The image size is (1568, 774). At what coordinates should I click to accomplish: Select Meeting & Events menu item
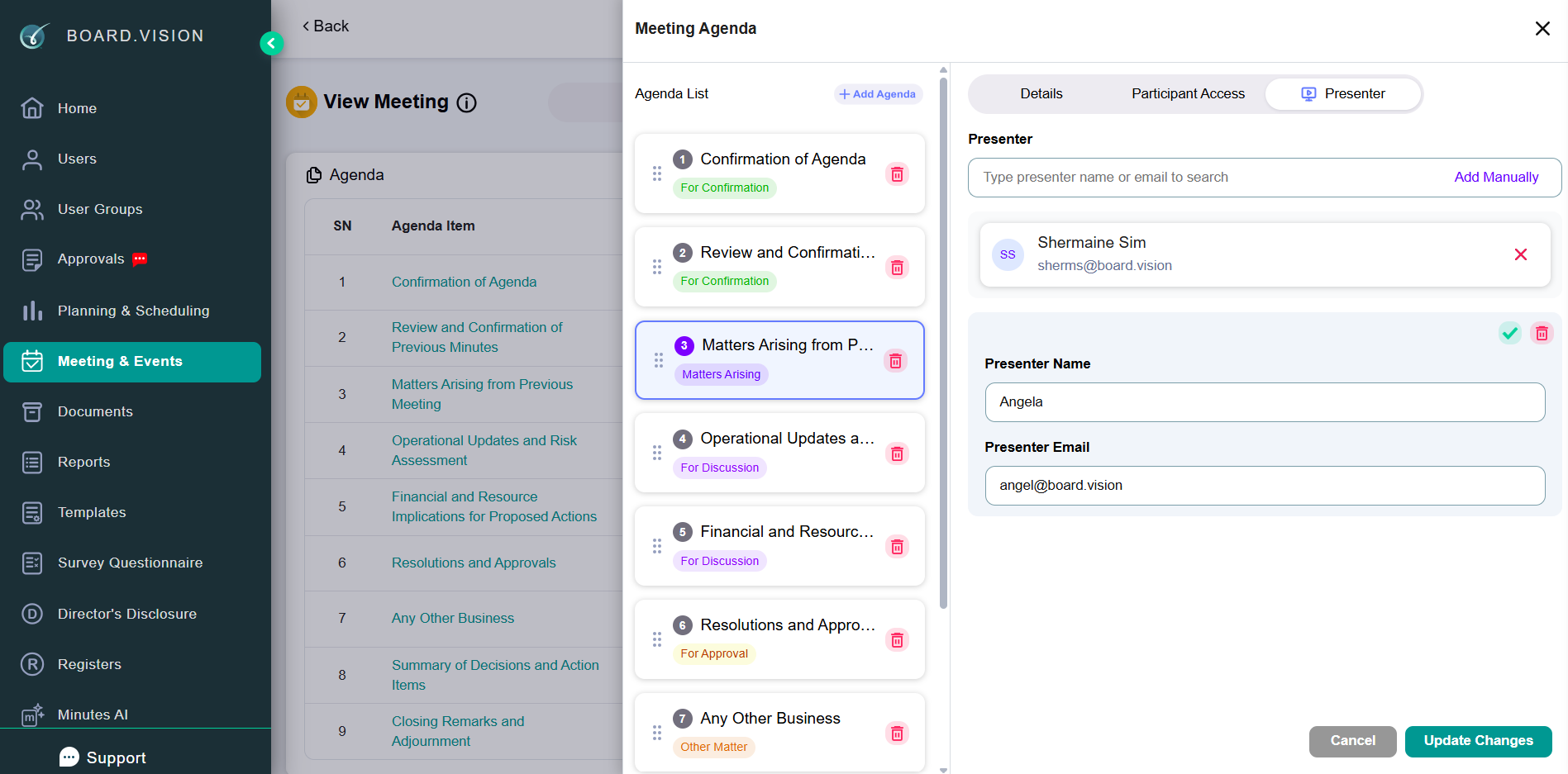[132, 362]
